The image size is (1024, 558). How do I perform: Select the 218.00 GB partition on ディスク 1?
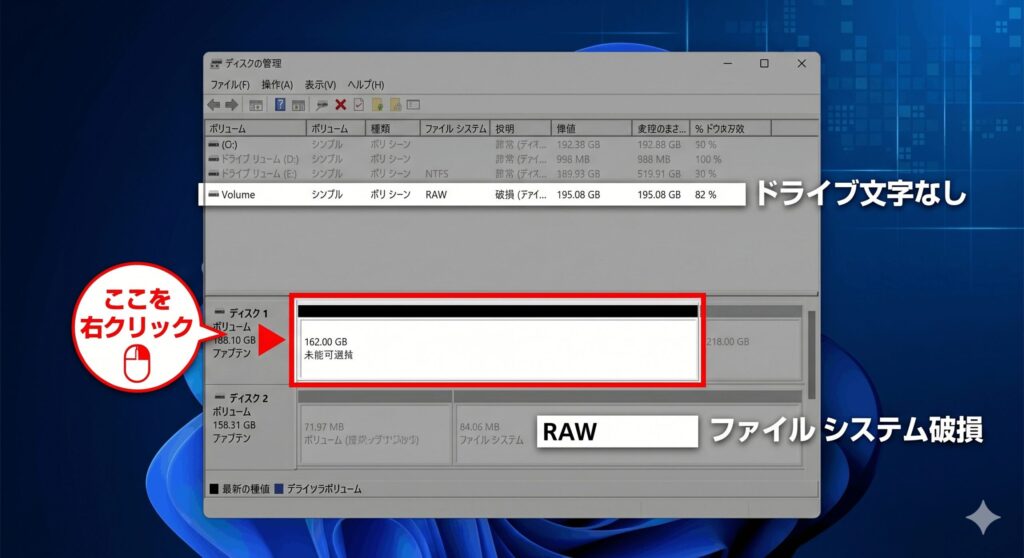coord(752,344)
